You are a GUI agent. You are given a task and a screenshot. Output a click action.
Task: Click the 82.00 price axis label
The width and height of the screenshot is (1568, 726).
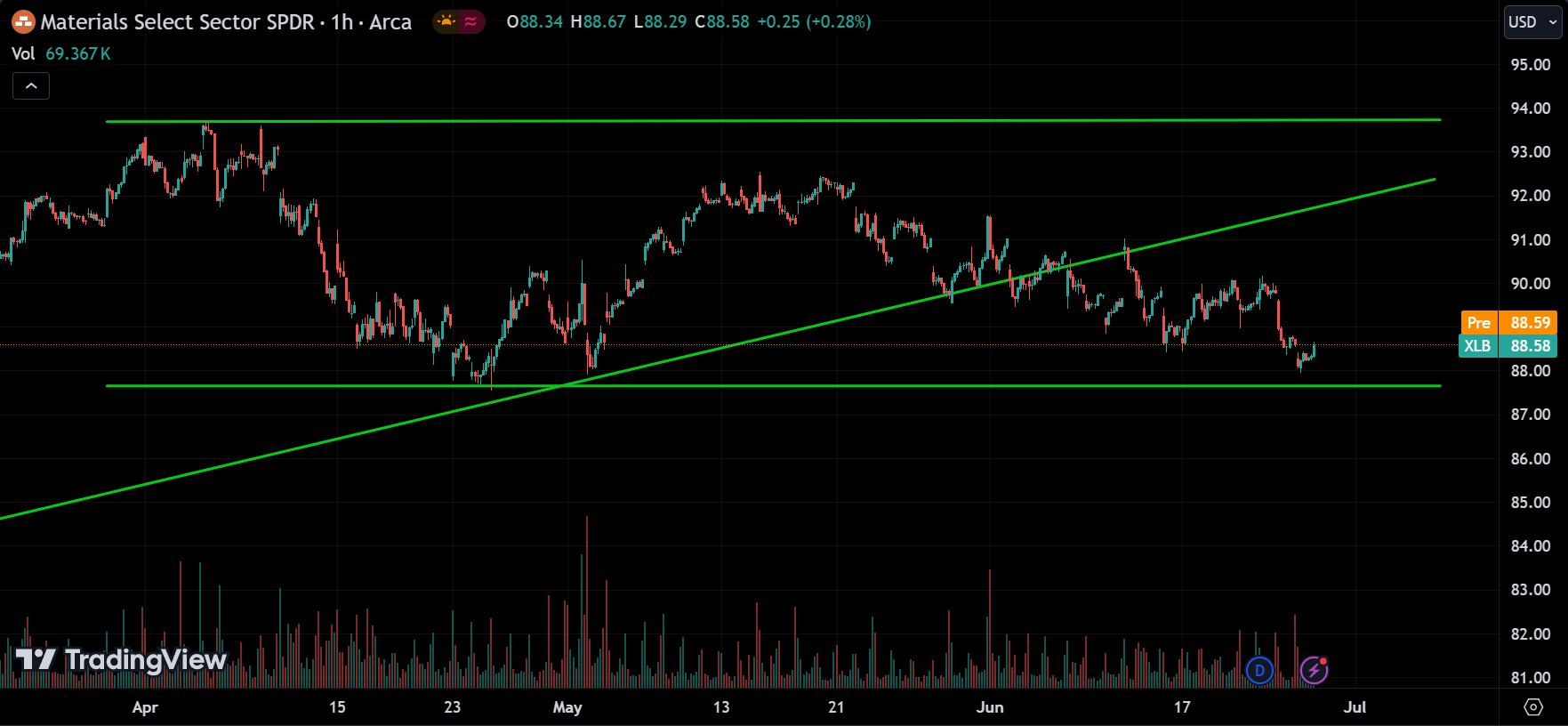[x=1531, y=633]
